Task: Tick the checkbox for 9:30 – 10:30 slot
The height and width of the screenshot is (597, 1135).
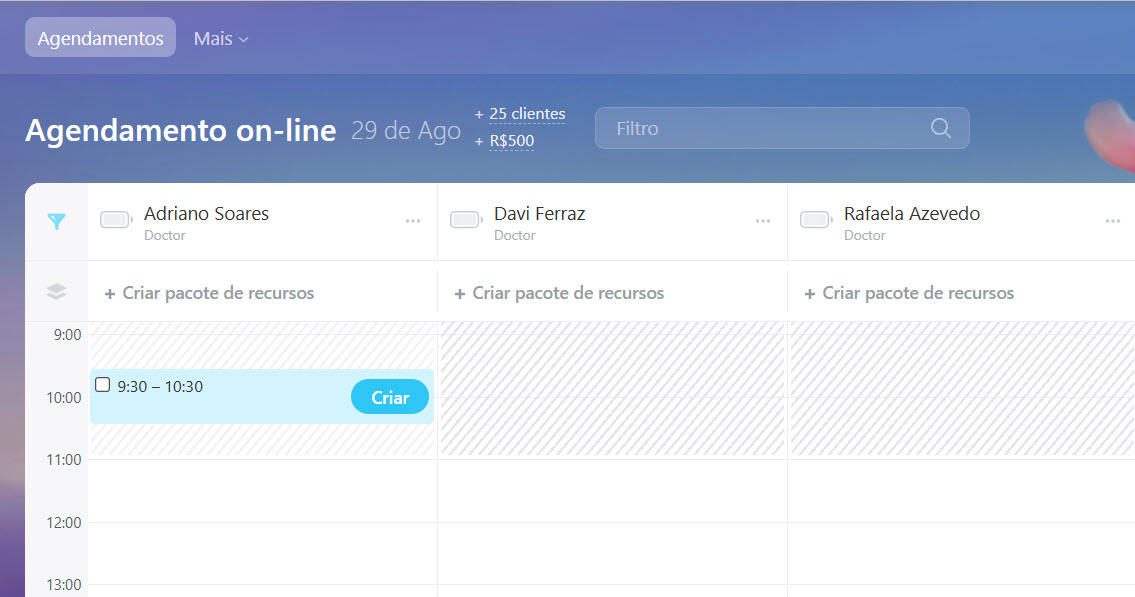Action: tap(102, 385)
